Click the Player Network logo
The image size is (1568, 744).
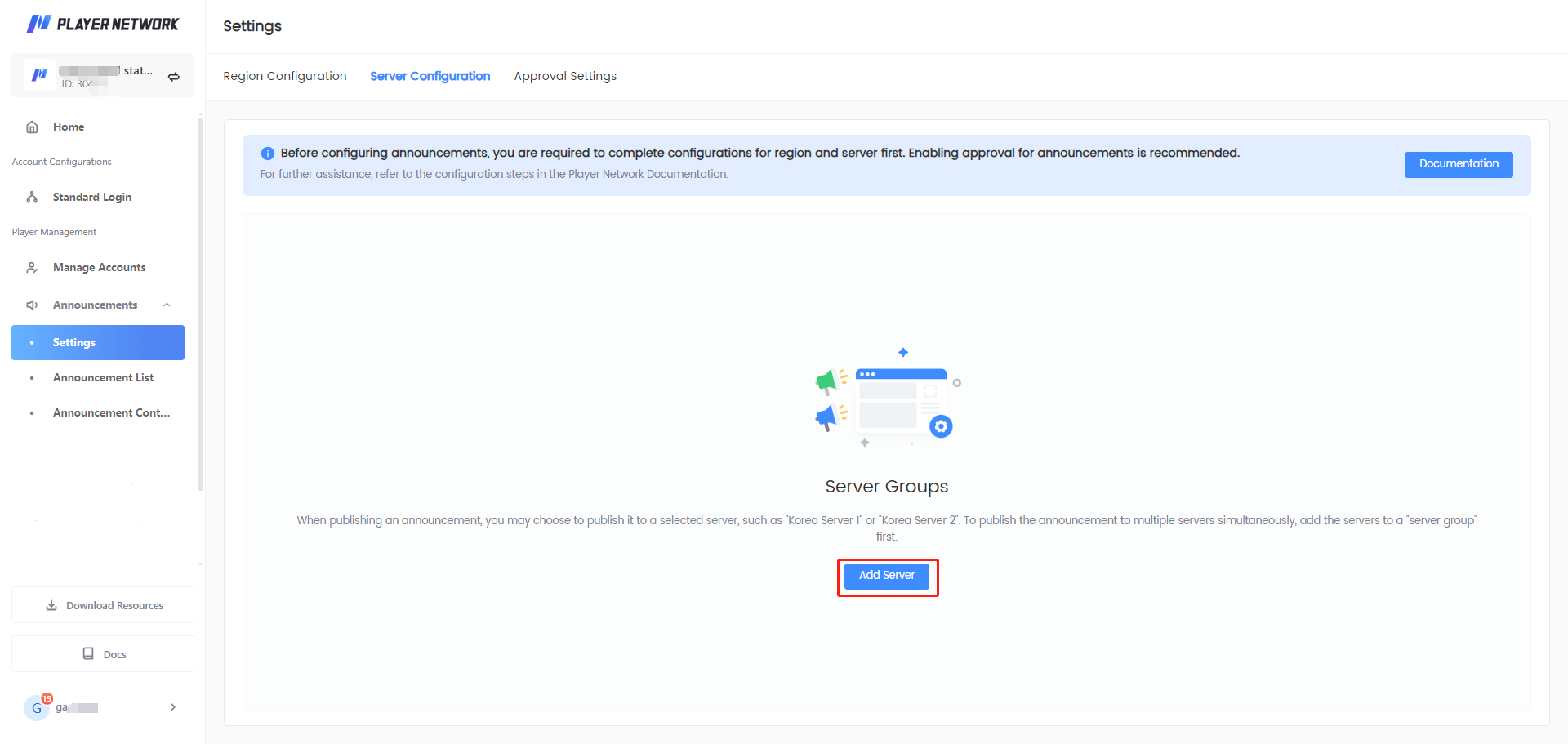point(102,24)
